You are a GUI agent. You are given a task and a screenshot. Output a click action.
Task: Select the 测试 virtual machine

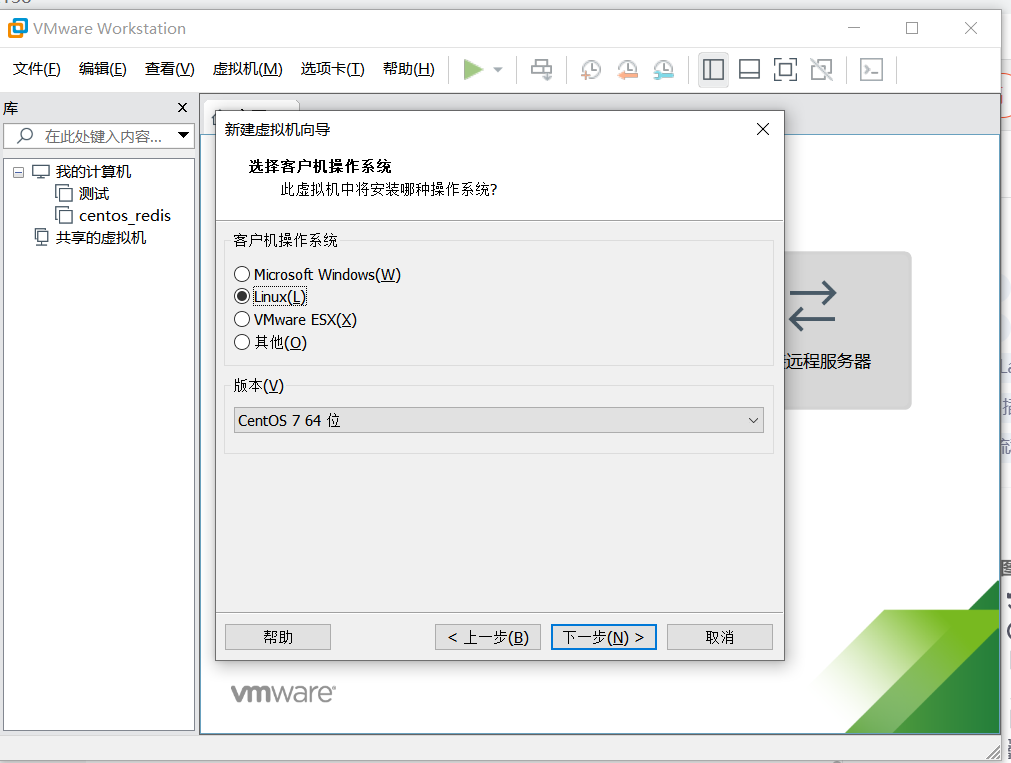(x=94, y=193)
